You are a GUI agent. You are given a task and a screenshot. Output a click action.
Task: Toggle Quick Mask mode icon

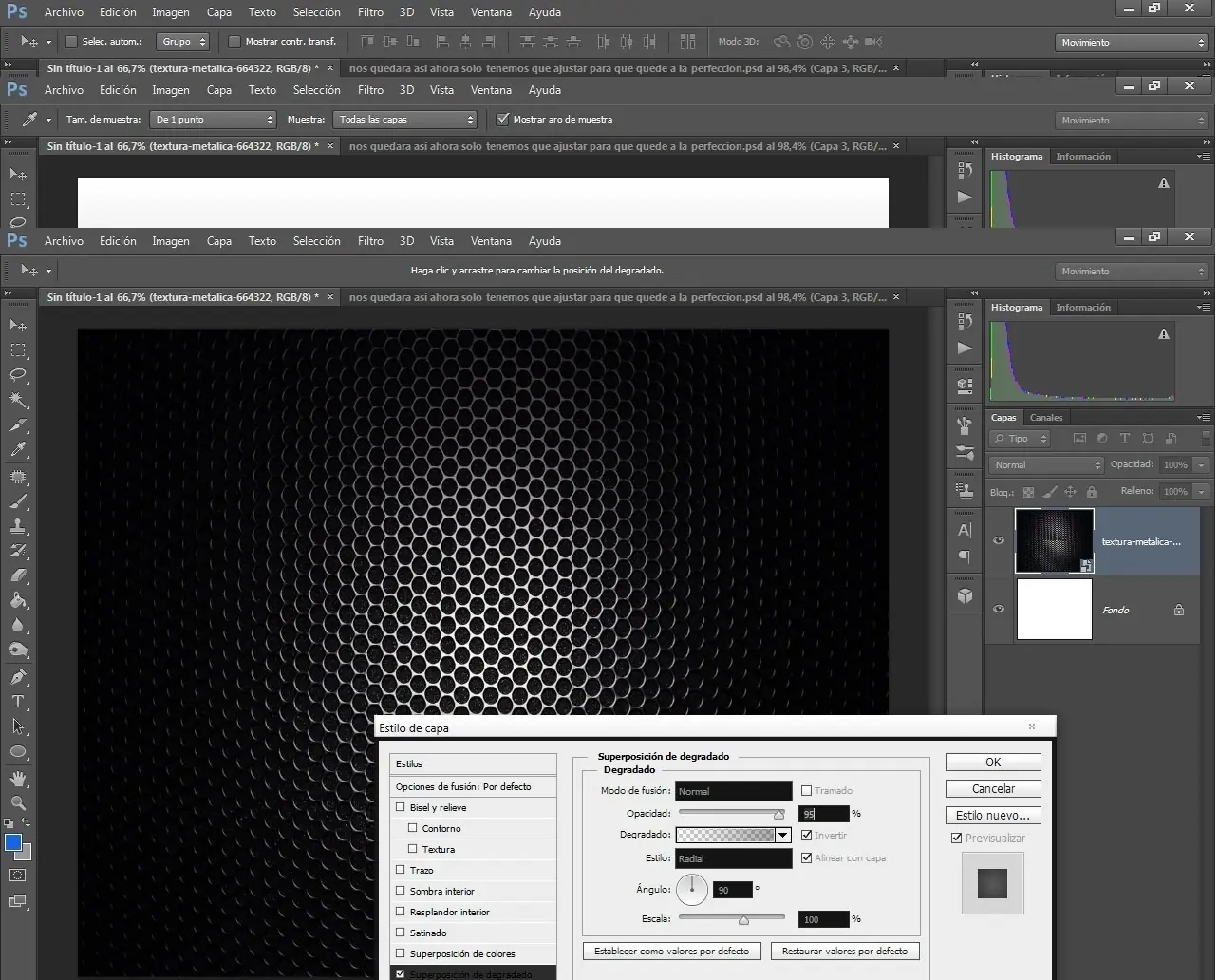18,875
